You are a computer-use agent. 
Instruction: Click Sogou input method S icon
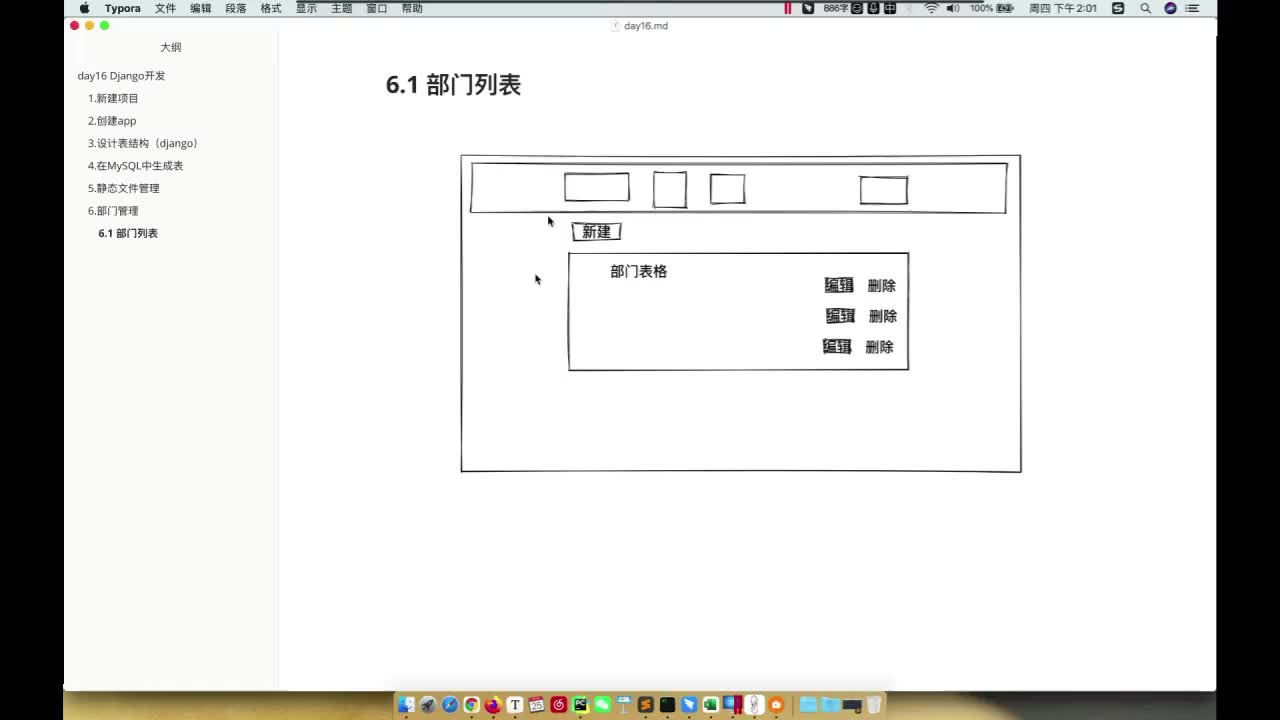click(x=1118, y=8)
